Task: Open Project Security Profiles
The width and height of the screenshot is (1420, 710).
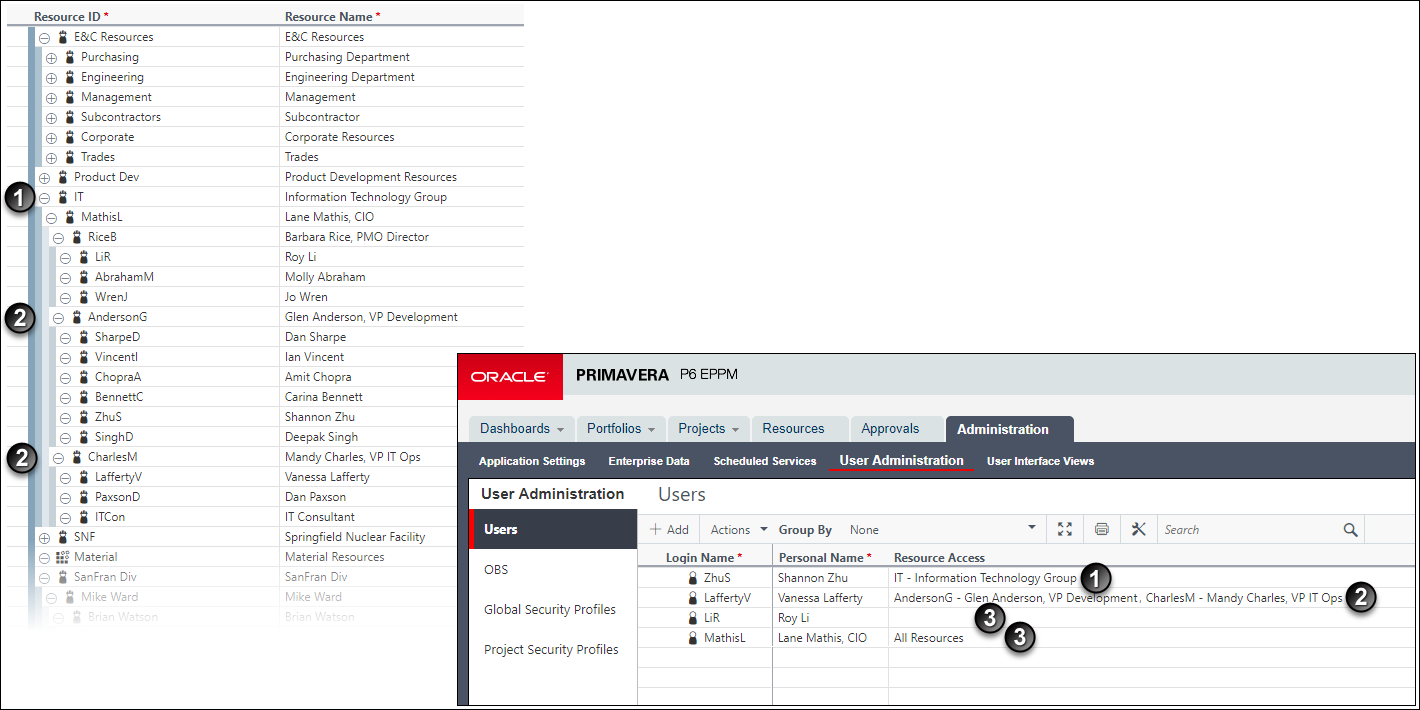Action: pos(553,649)
